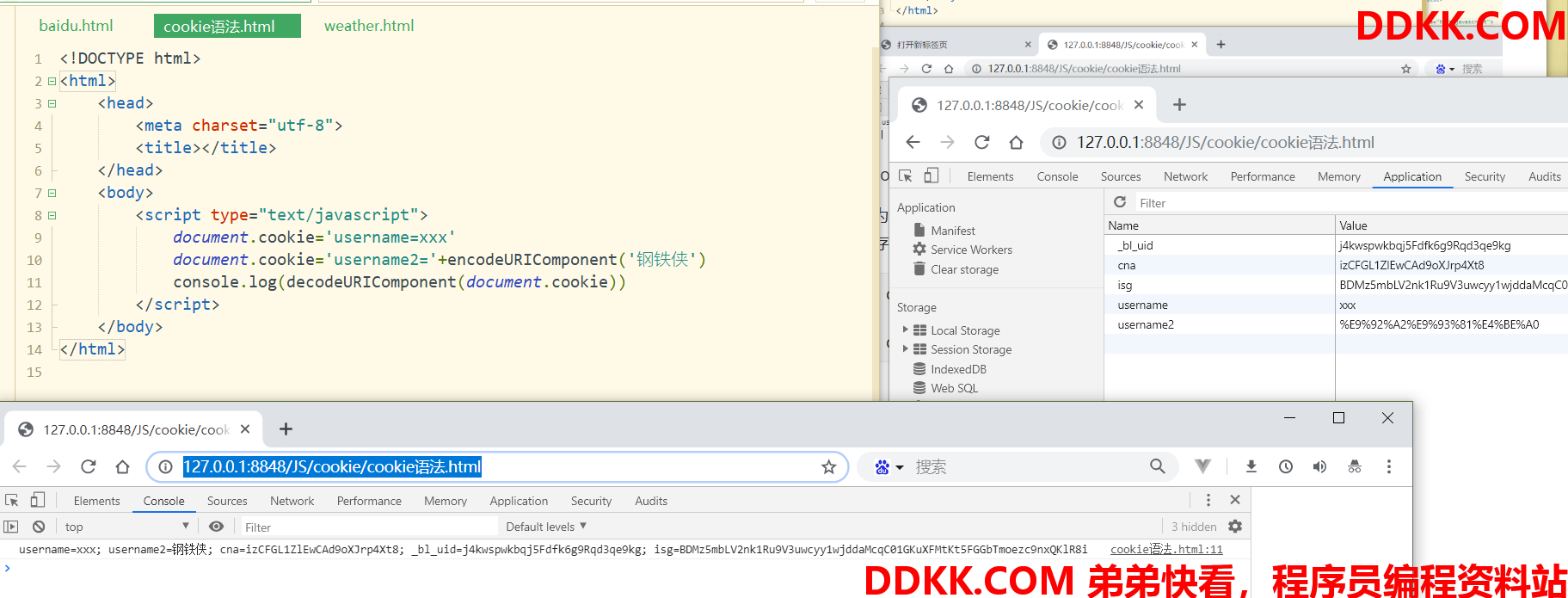Collapse the head tag fold on line 3
This screenshot has height=598, width=1568.
click(52, 103)
